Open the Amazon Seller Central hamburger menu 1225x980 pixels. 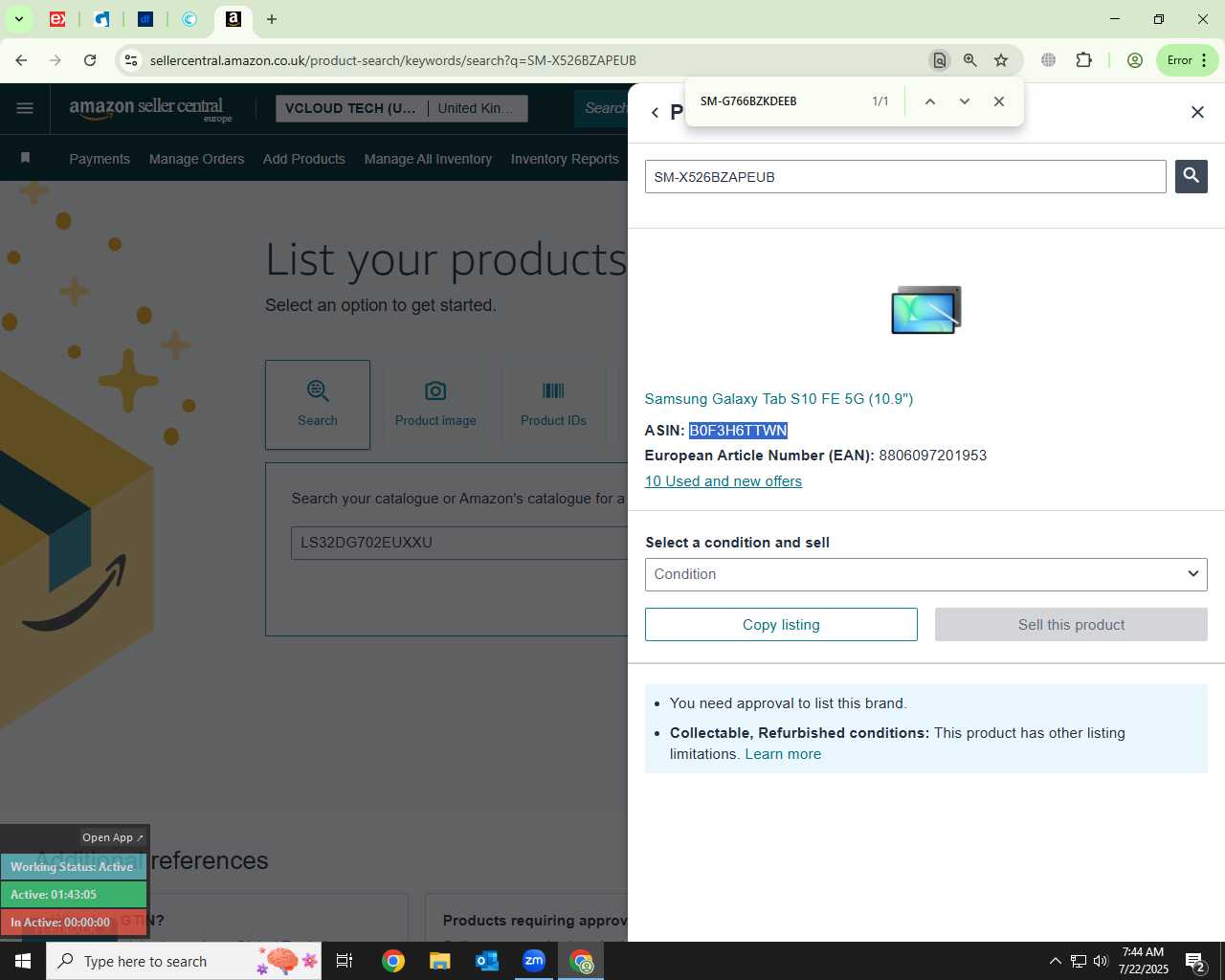click(x=25, y=108)
